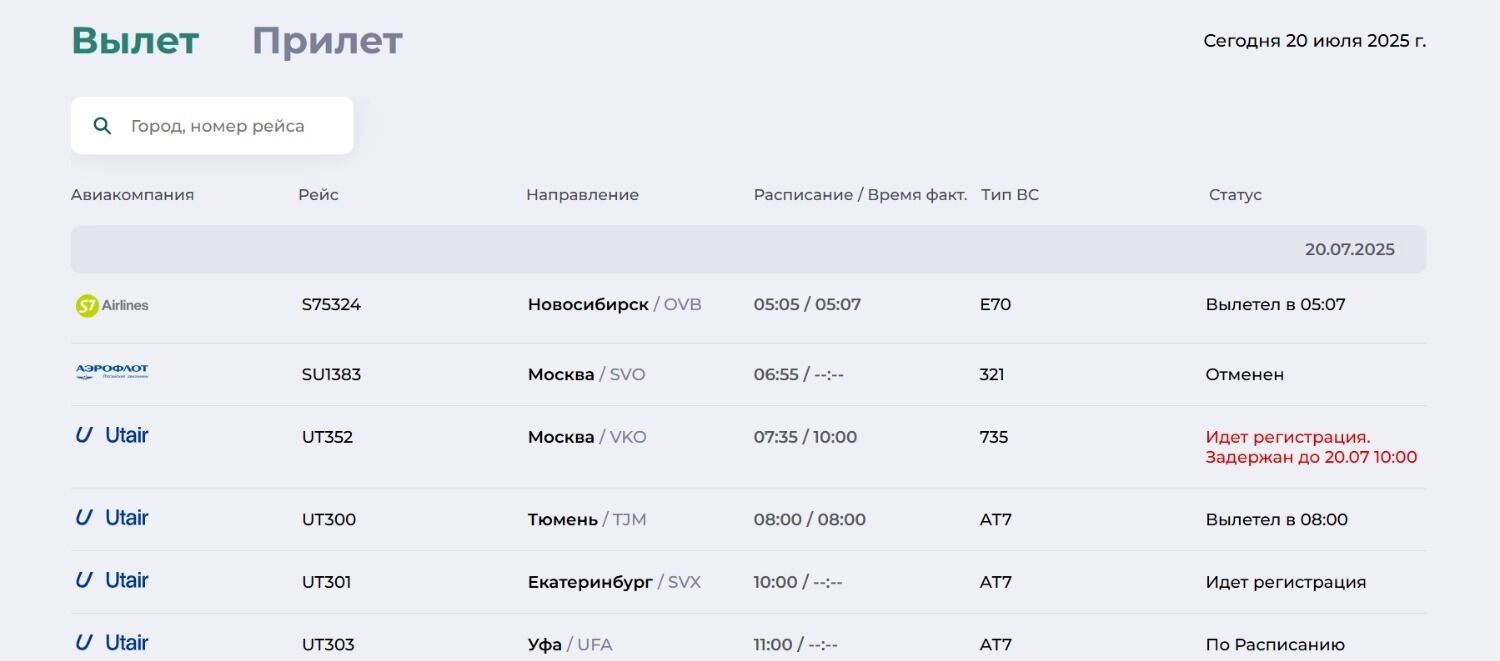Focus the Город, номер рейса search field
This screenshot has width=1500, height=661.
click(x=212, y=126)
